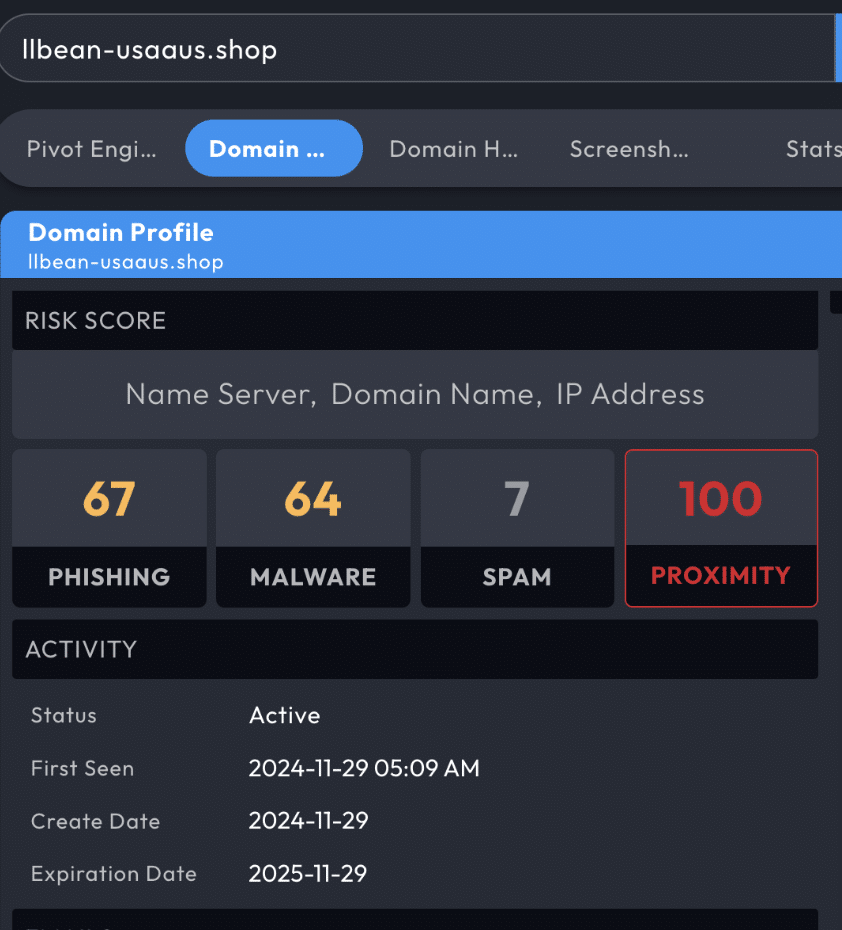The width and height of the screenshot is (842, 930).
Task: Click the Expiration Date label
Action: click(114, 874)
